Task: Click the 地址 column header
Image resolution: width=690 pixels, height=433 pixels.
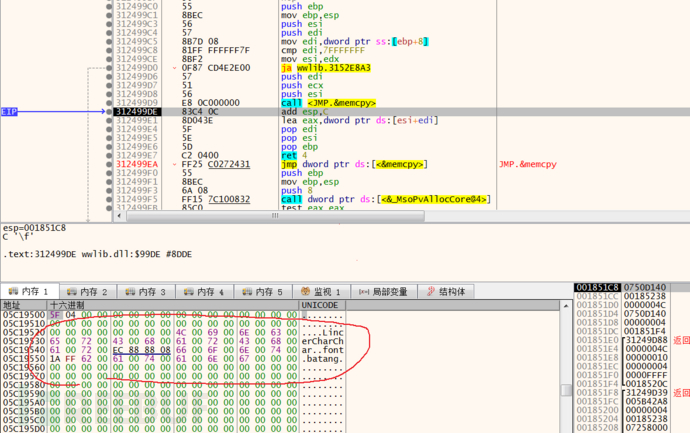Action: tap(12, 304)
